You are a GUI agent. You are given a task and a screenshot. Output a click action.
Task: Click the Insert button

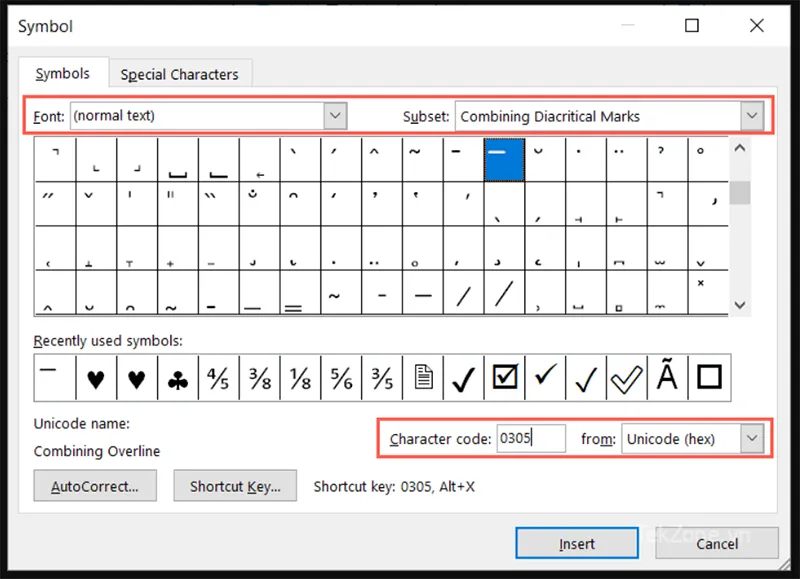point(577,543)
